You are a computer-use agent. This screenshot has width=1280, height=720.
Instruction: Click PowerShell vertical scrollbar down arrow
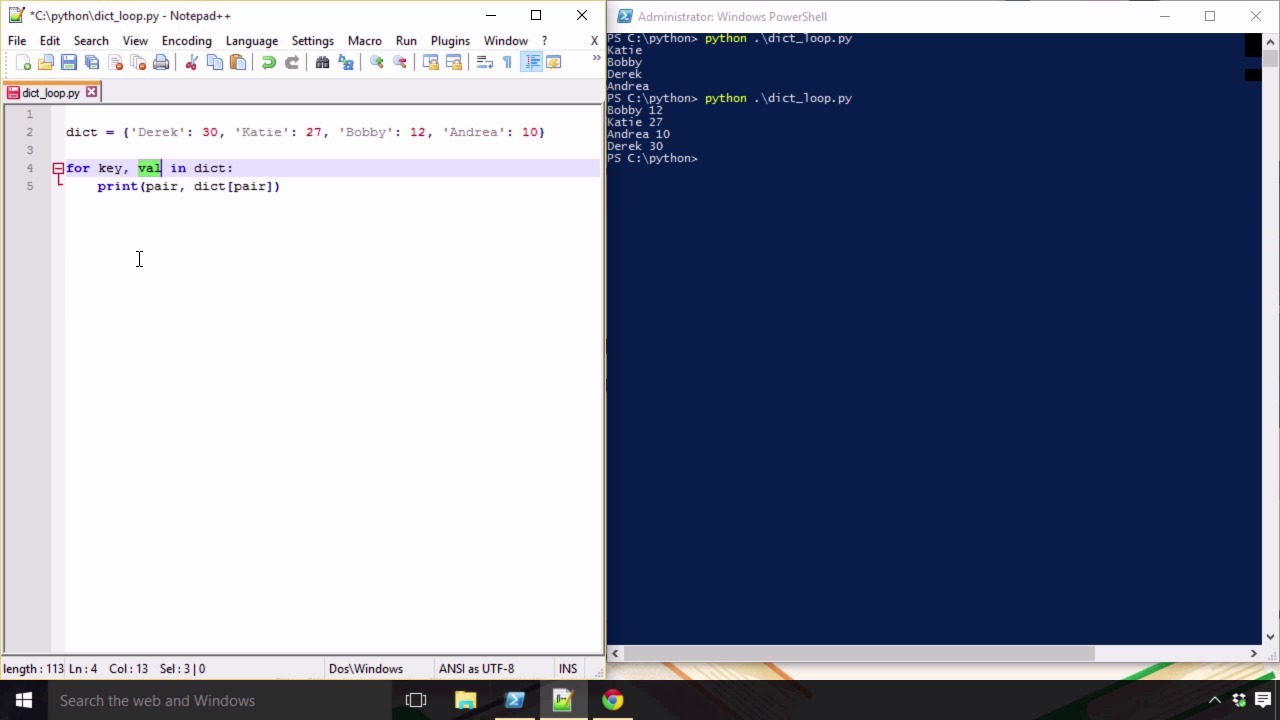click(x=1271, y=637)
